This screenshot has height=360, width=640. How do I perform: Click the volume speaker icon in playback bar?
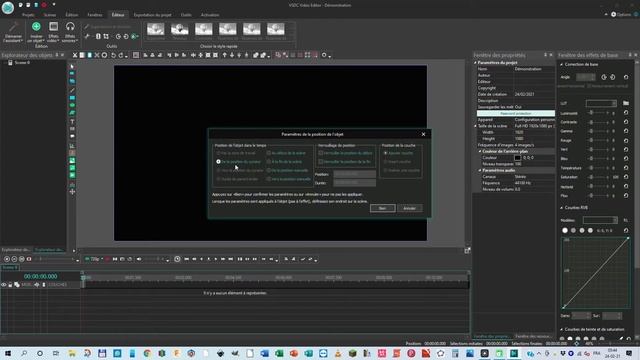click(139, 259)
